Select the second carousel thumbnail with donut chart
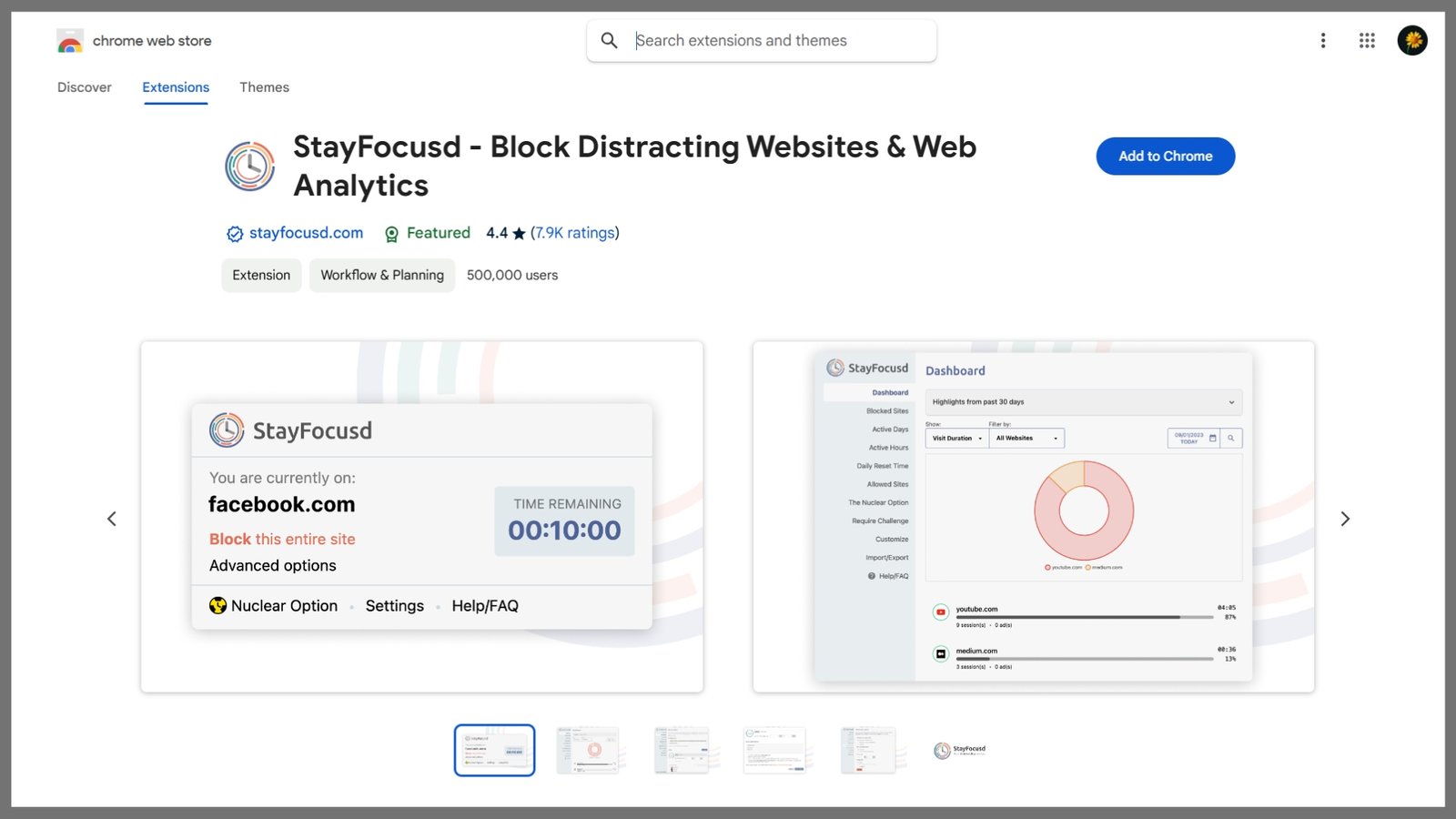This screenshot has height=819, width=1456. tap(588, 750)
